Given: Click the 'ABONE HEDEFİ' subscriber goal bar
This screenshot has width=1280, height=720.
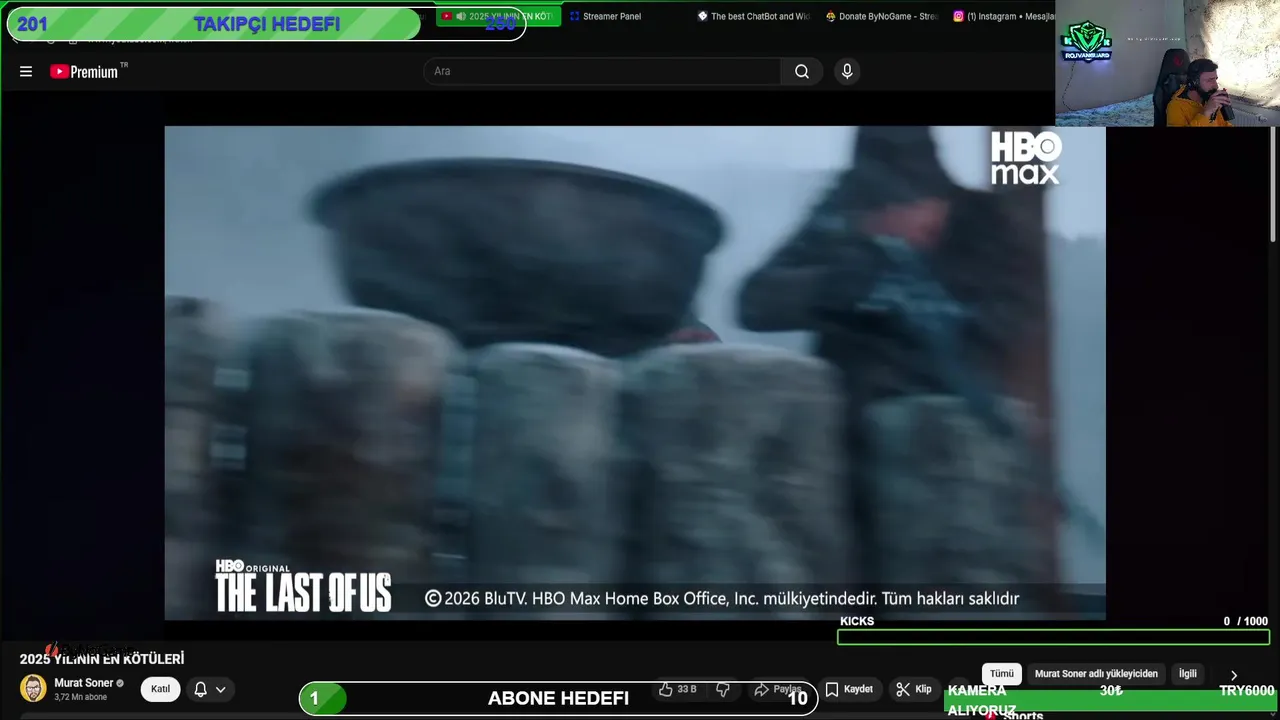Looking at the screenshot, I should tap(558, 698).
